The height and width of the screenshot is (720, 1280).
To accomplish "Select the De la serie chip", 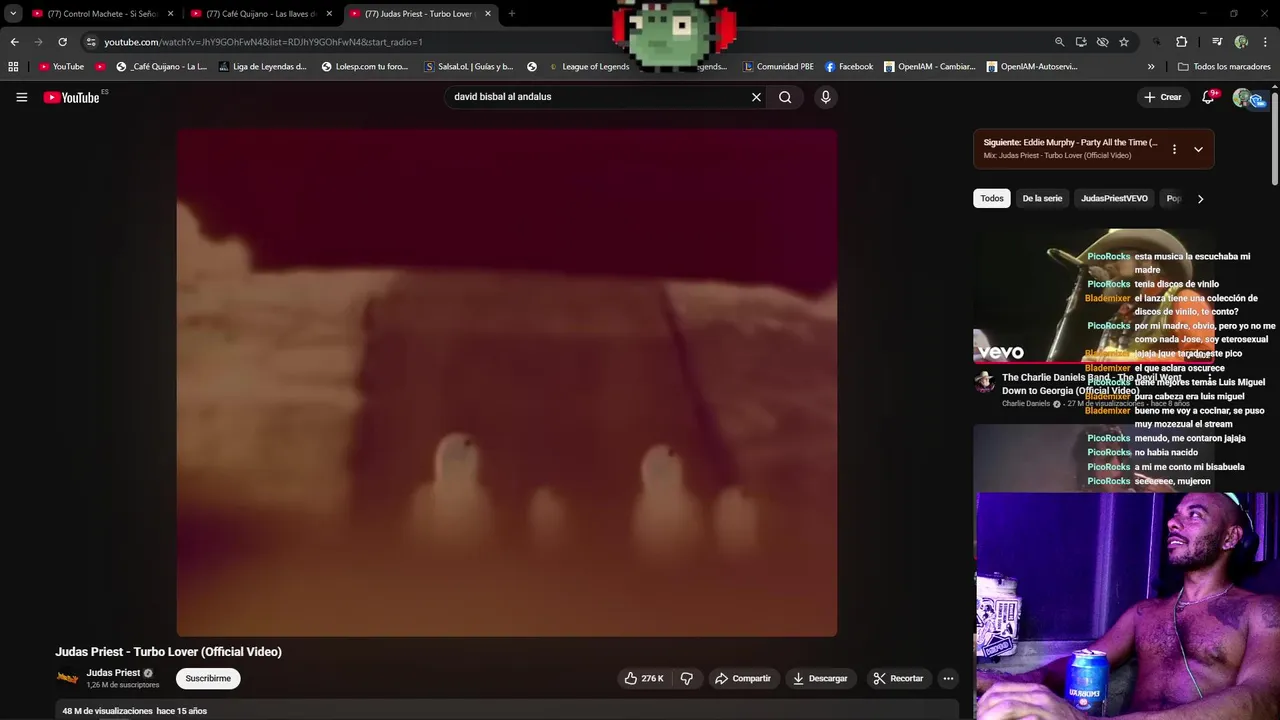I will pyautogui.click(x=1042, y=198).
